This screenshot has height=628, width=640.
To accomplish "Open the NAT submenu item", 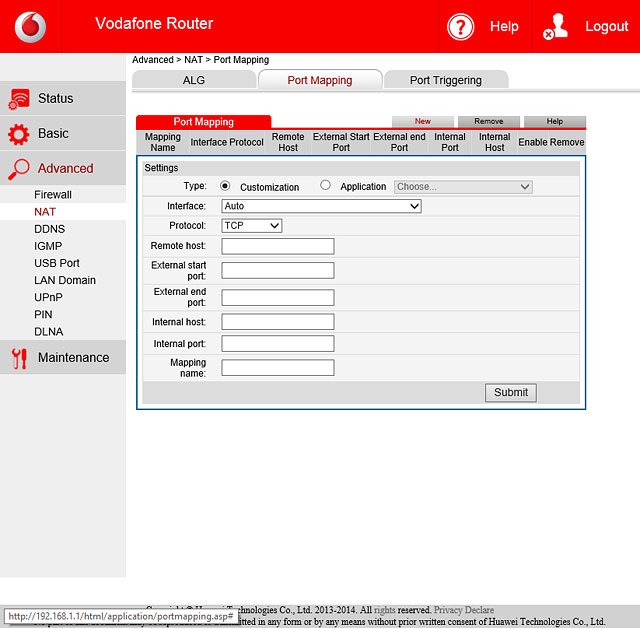I will coord(45,212).
